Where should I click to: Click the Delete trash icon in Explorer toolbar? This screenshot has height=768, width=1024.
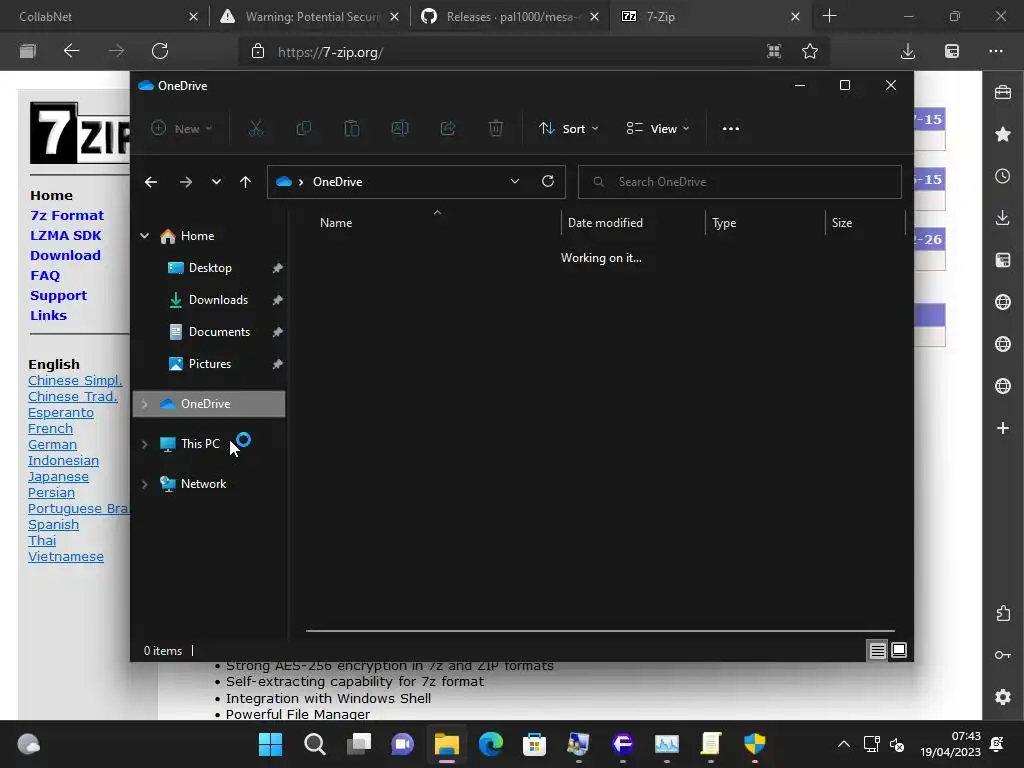[496, 129]
